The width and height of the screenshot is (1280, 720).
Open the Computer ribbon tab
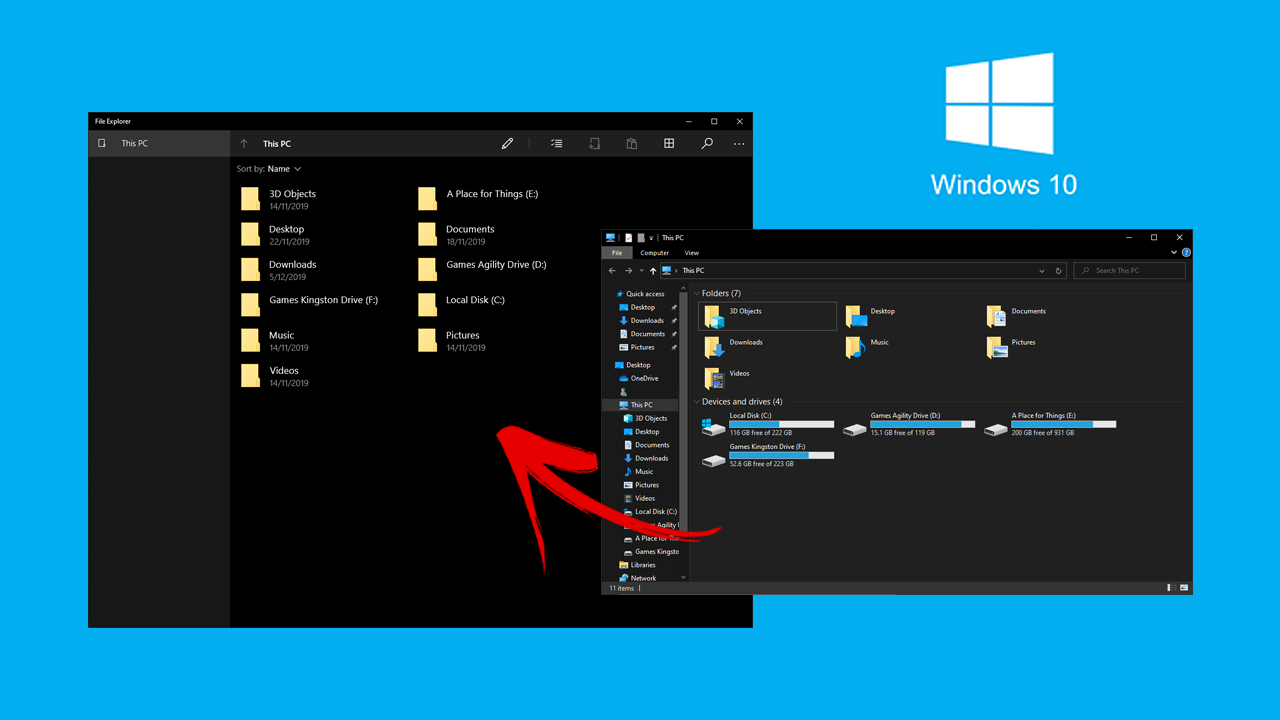pos(655,253)
